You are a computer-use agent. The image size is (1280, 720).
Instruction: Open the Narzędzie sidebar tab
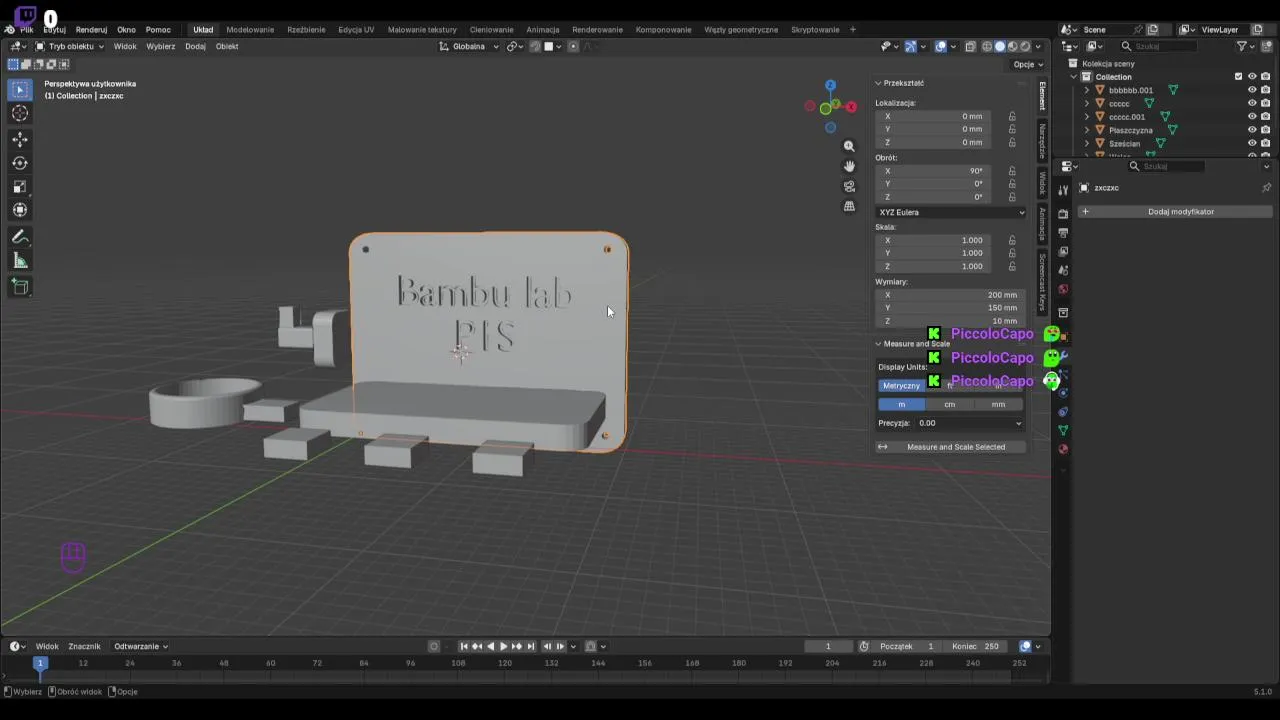[x=1042, y=141]
